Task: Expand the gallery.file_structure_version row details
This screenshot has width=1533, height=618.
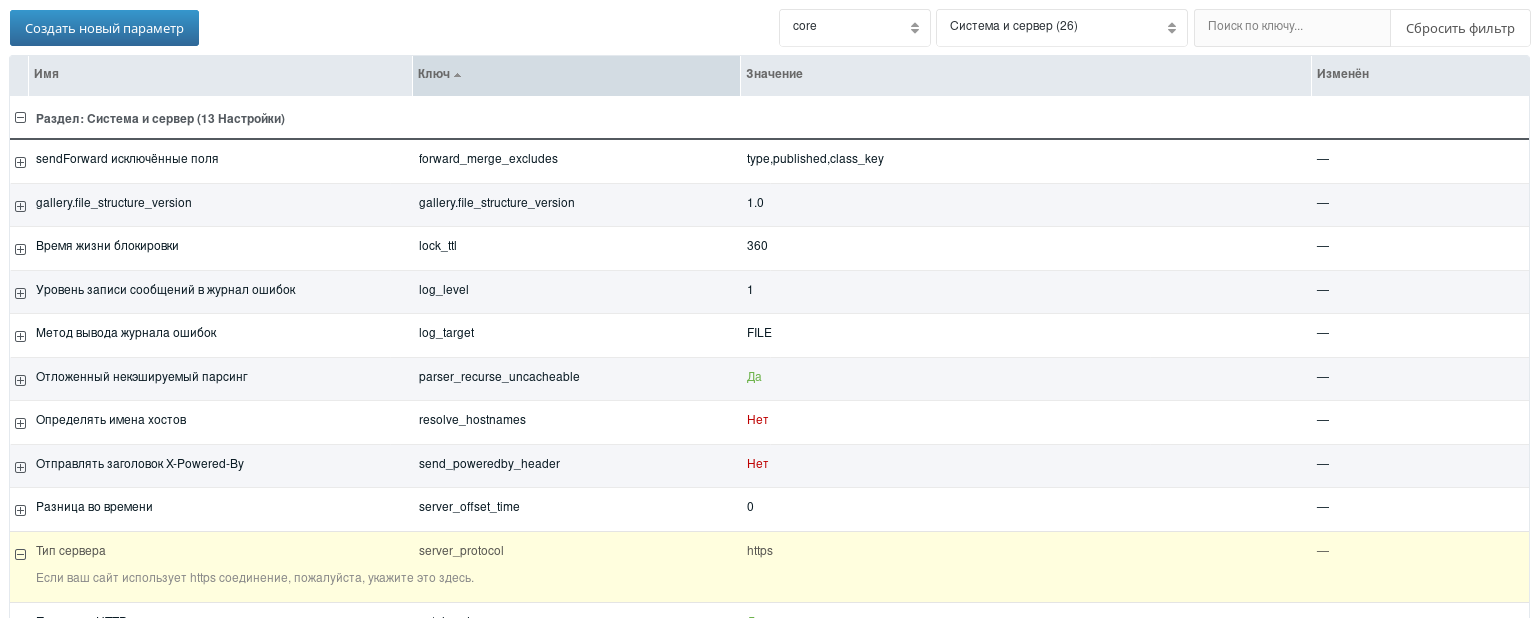Action: (x=20, y=206)
